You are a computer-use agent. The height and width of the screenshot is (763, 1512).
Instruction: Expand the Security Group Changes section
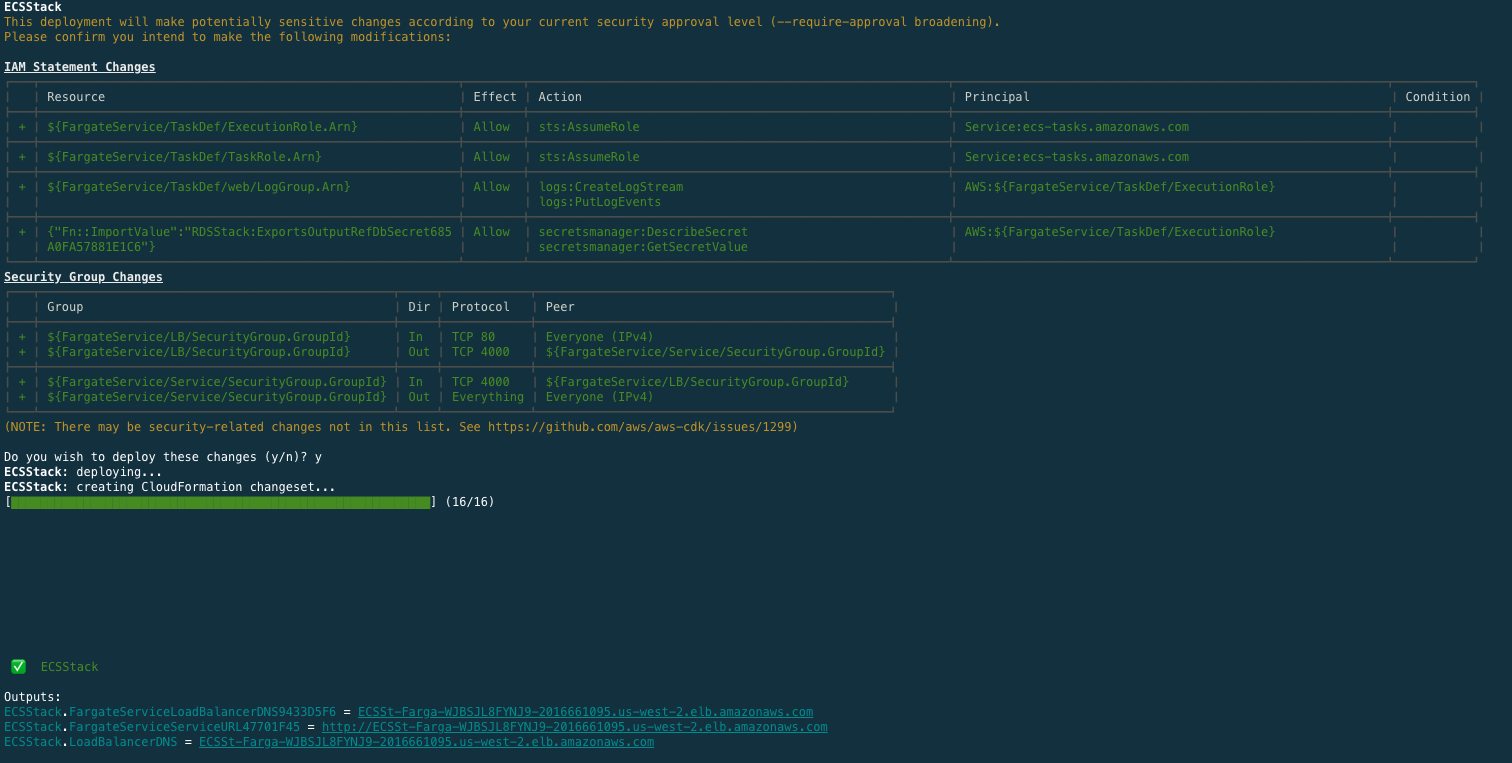point(83,276)
